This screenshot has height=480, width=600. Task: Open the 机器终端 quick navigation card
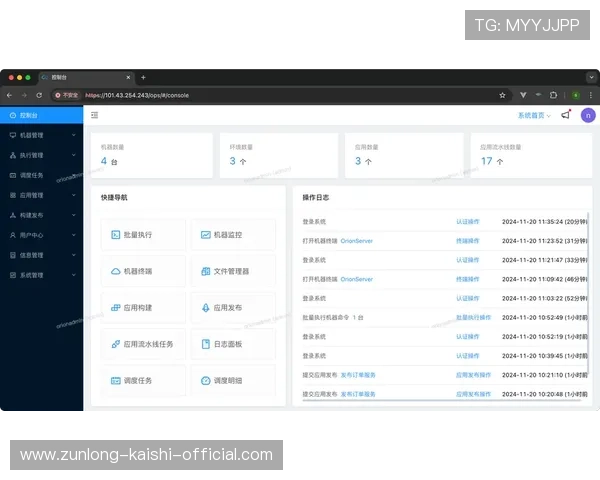click(x=143, y=271)
